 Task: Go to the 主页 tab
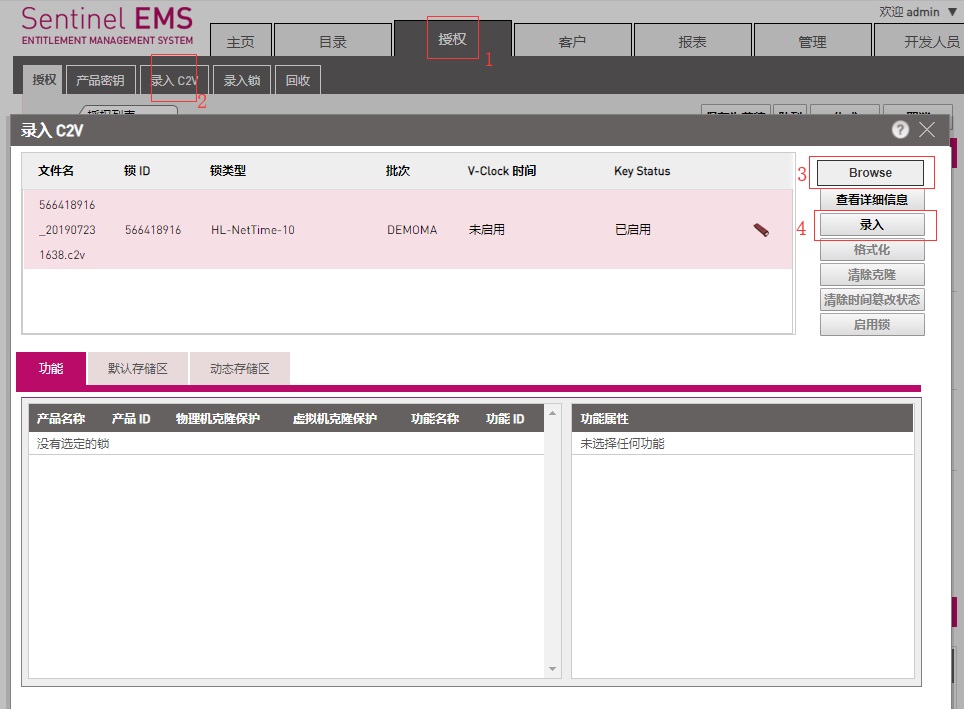coord(240,42)
